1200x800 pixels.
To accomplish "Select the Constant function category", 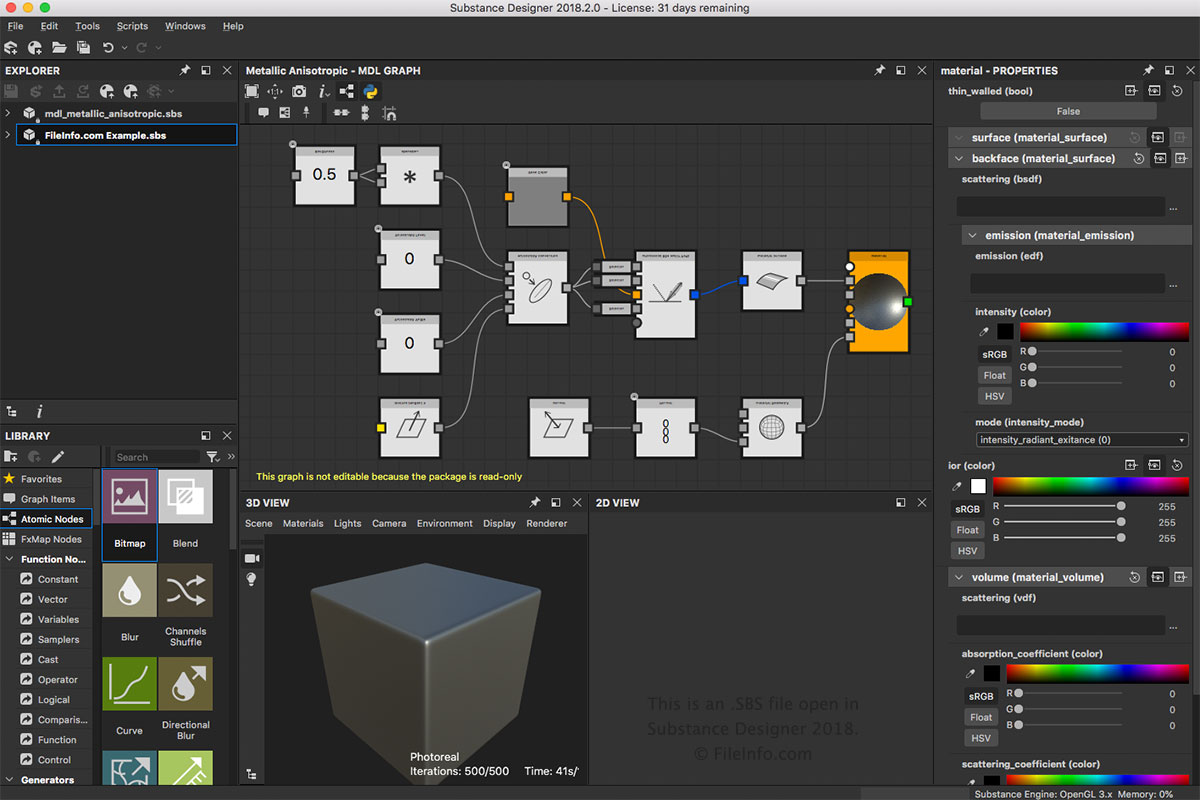I will [58, 579].
